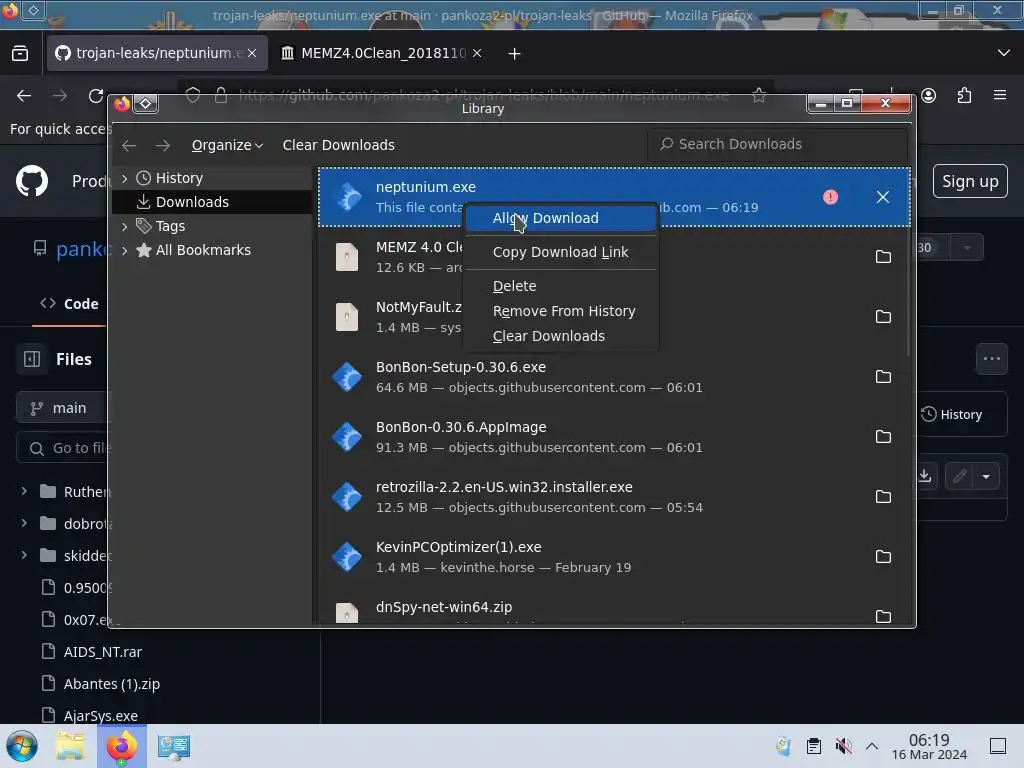Expand the Tags tree node
Screen dimensions: 1024x768
pos(125,226)
